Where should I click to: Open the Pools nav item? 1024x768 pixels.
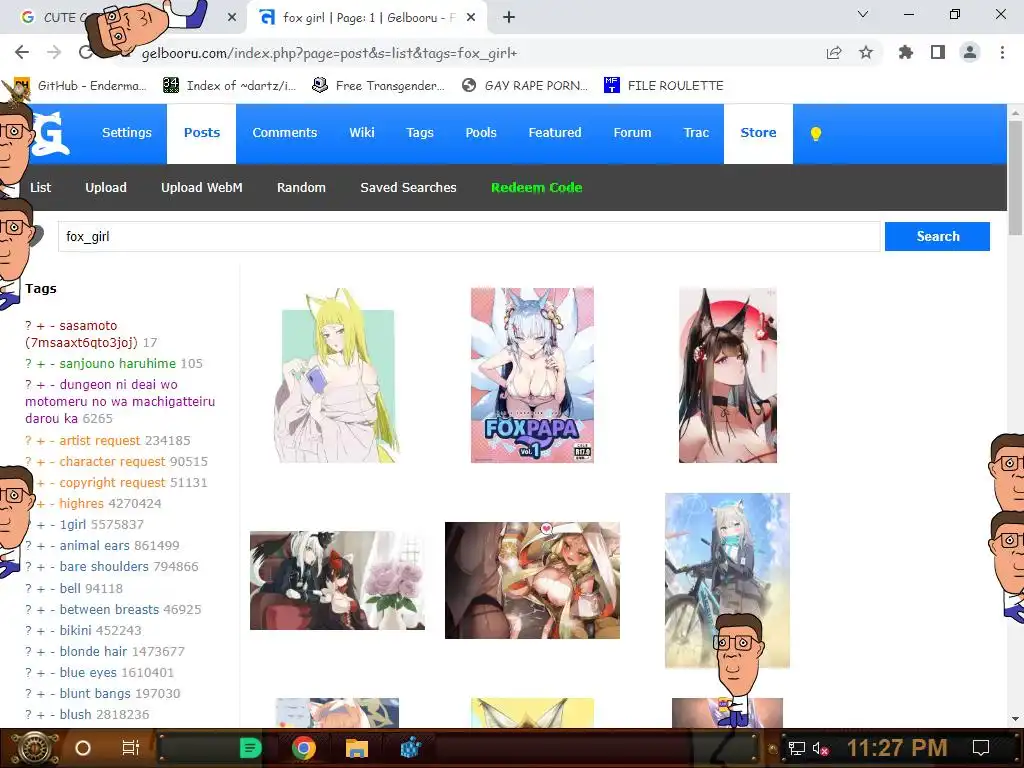coord(481,133)
